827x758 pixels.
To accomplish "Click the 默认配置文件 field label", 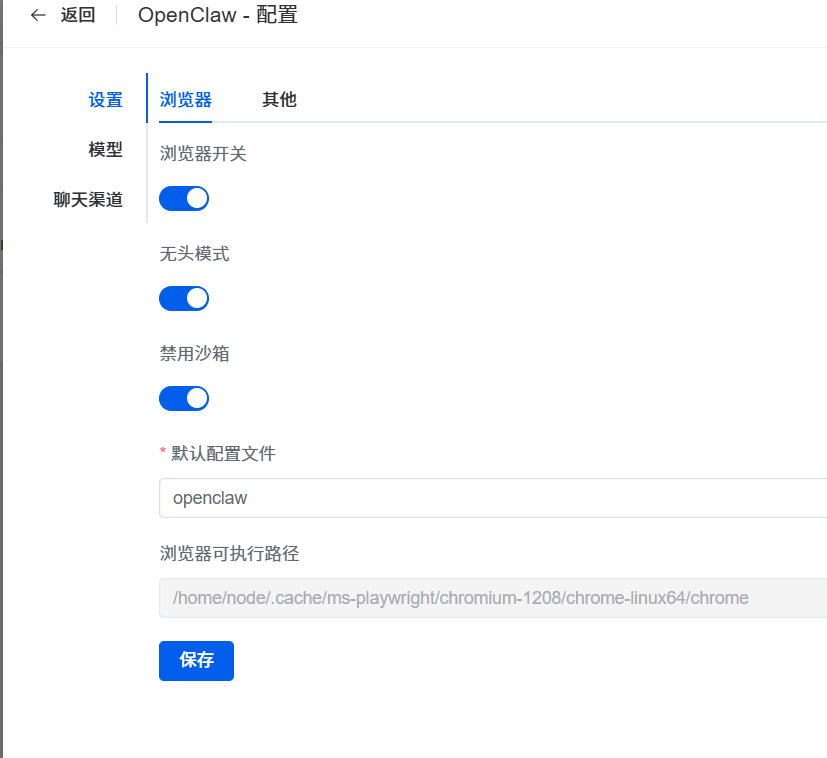I will [x=223, y=454].
